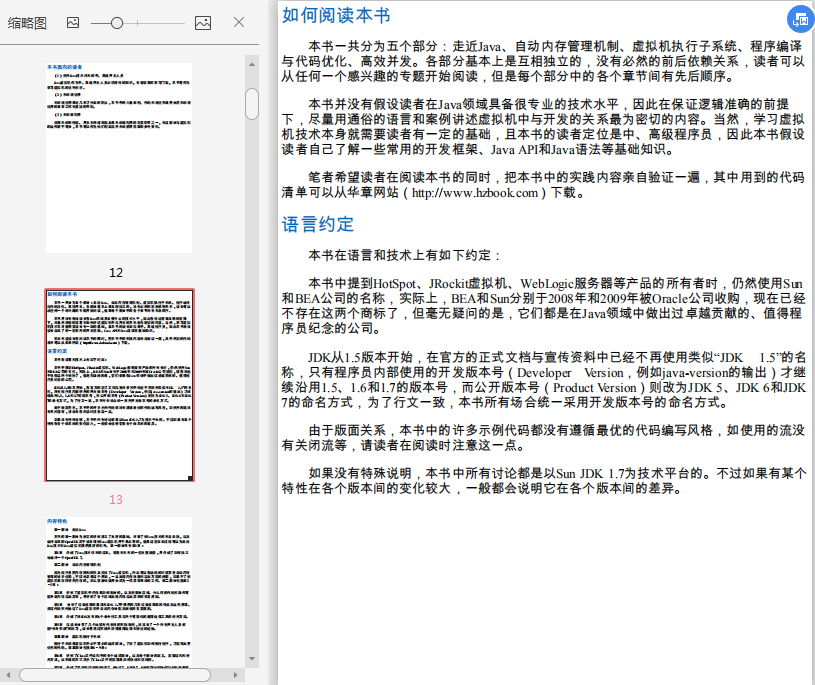The image size is (815, 685).
Task: Click the paragraph beginning with 由于版面关系
Action: [544, 438]
